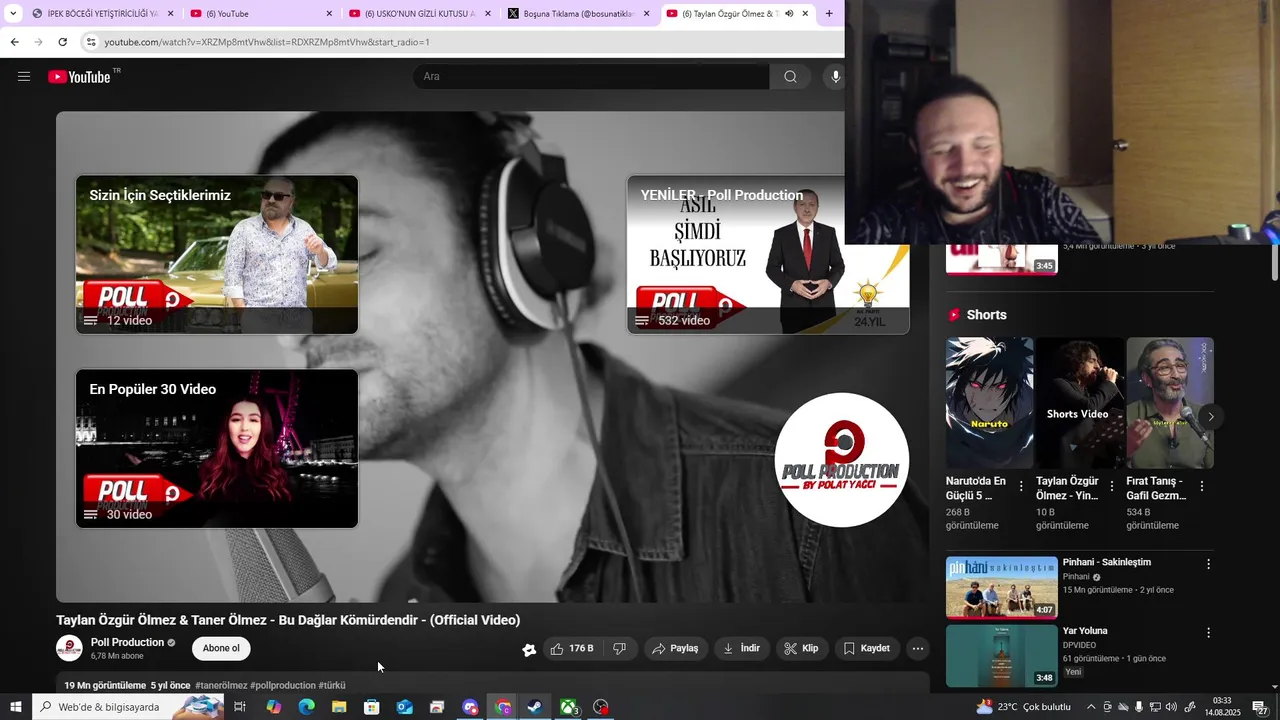This screenshot has width=1280, height=720.
Task: Switch to USKO'NUN GİZLİ KUTUSU tab
Action: click(420, 14)
